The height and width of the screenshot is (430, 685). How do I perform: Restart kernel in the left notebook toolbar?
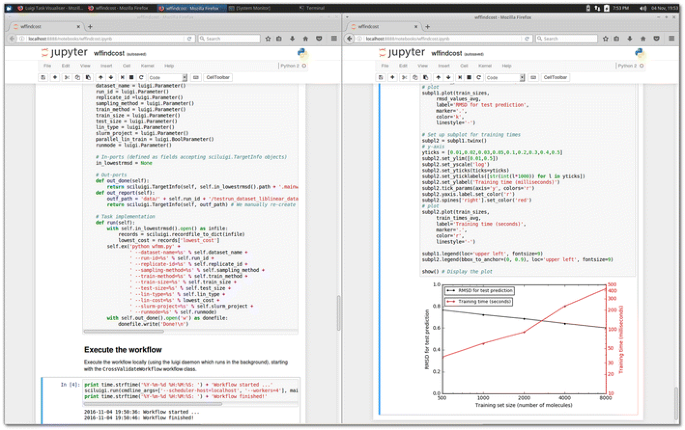(x=141, y=77)
